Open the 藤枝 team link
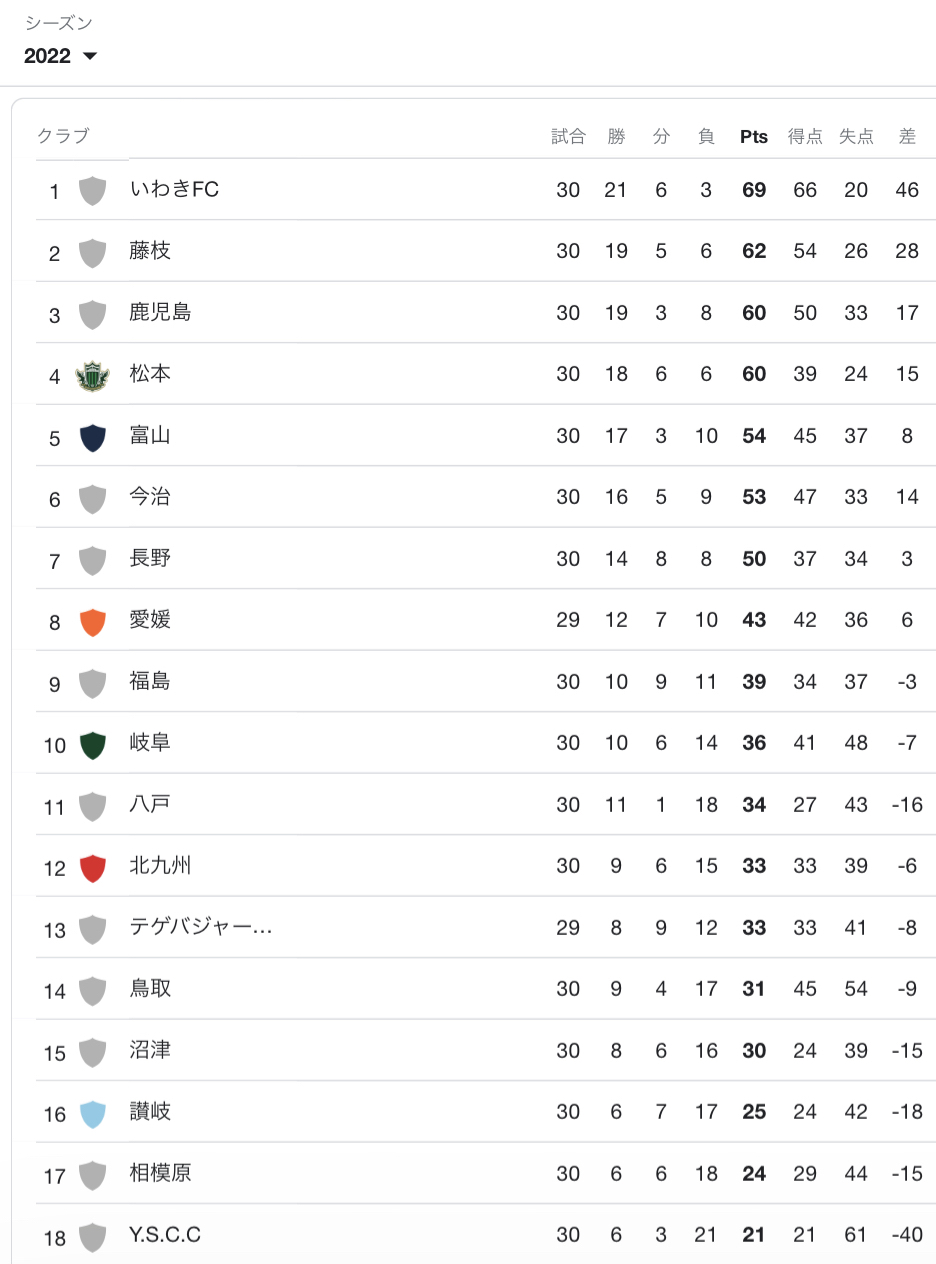The height and width of the screenshot is (1264, 936). click(x=150, y=251)
